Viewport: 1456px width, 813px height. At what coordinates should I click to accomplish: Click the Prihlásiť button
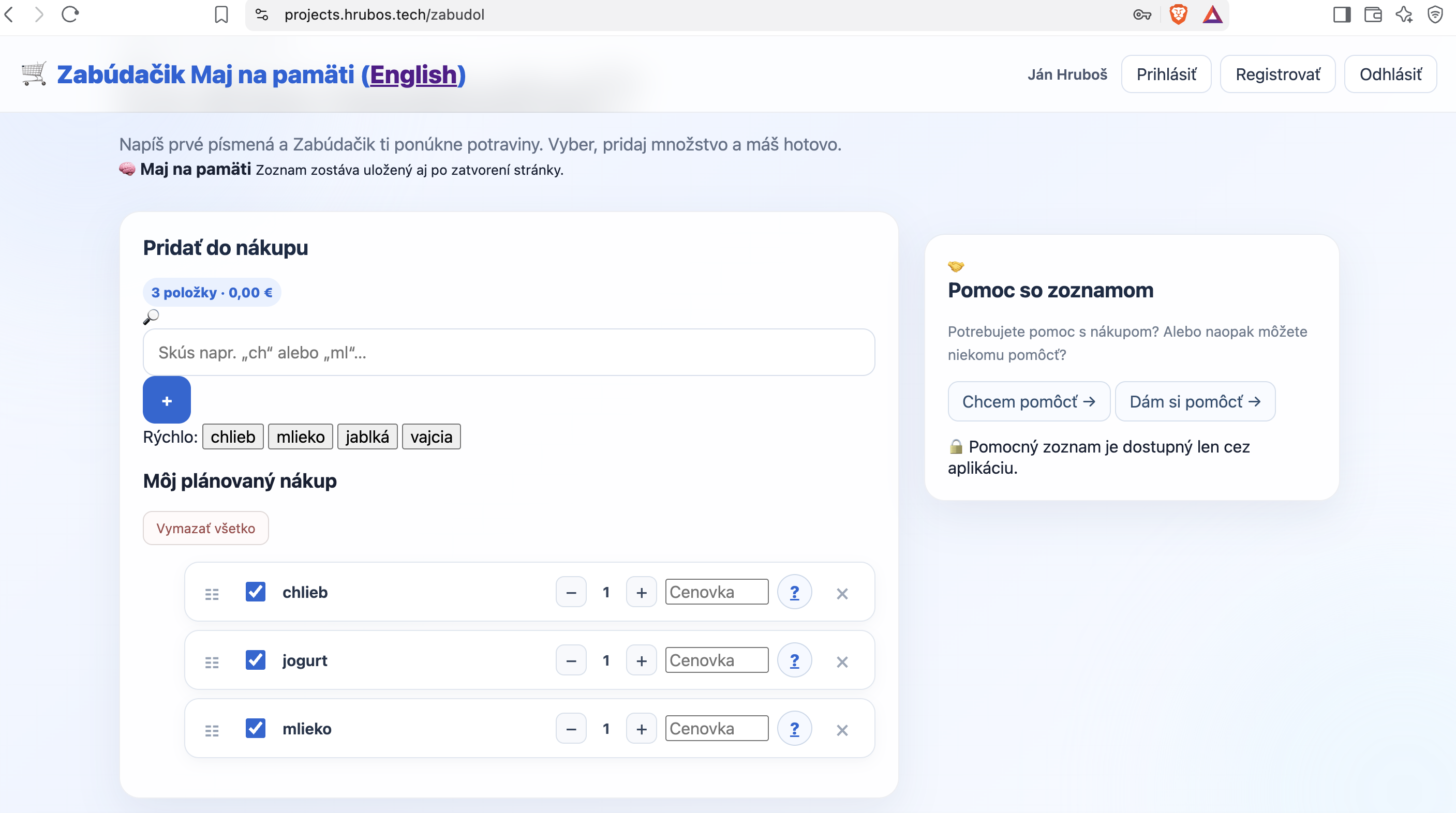1167,74
